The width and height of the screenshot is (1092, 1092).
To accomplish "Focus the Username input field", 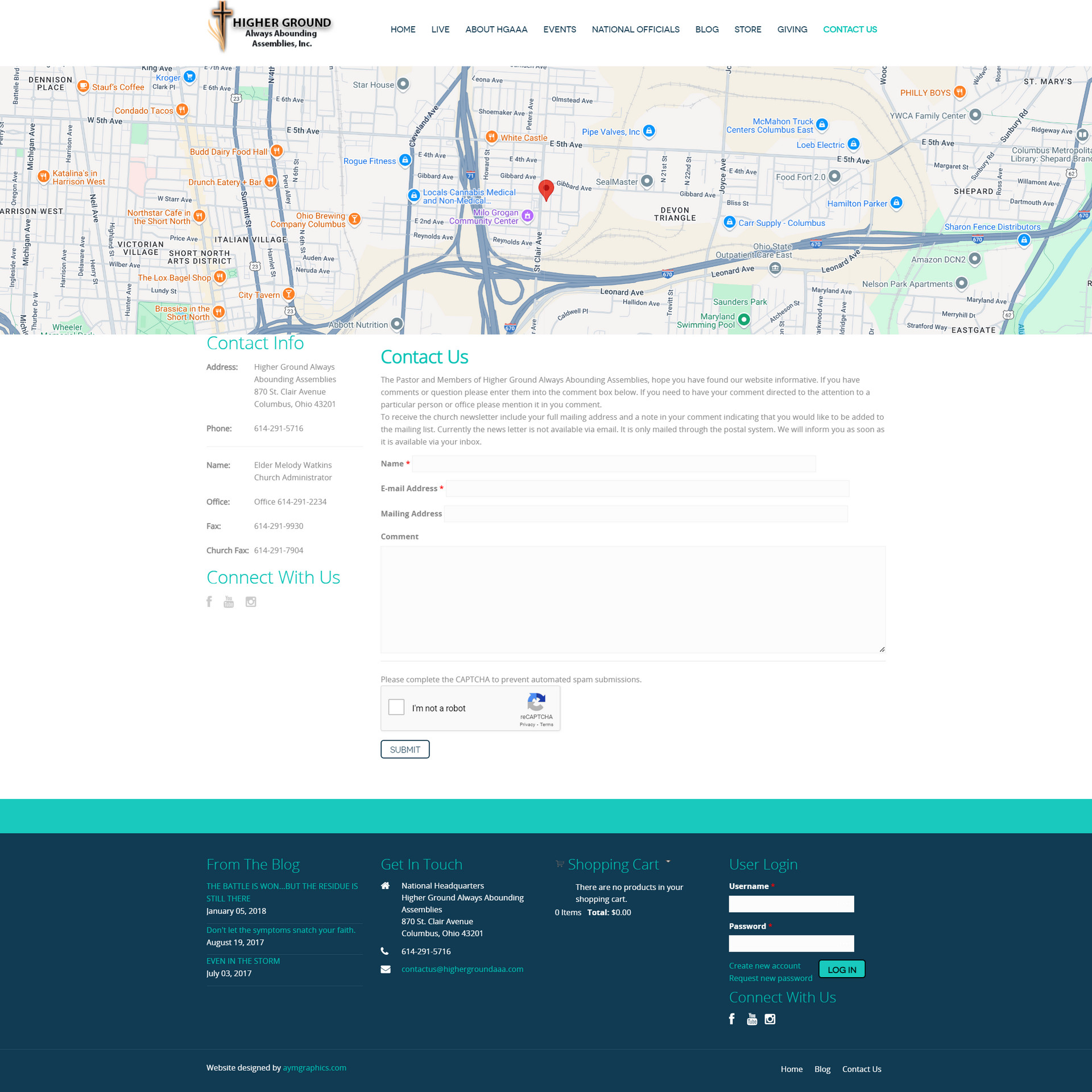I will point(791,904).
